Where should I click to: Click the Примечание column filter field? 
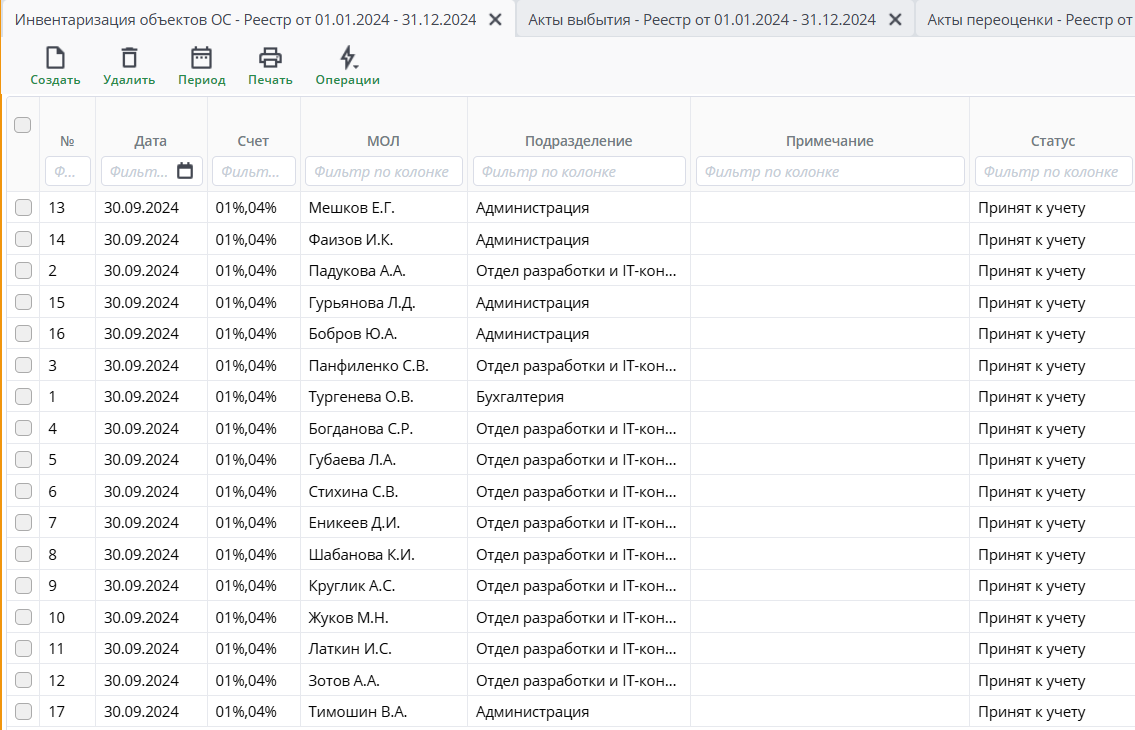830,171
